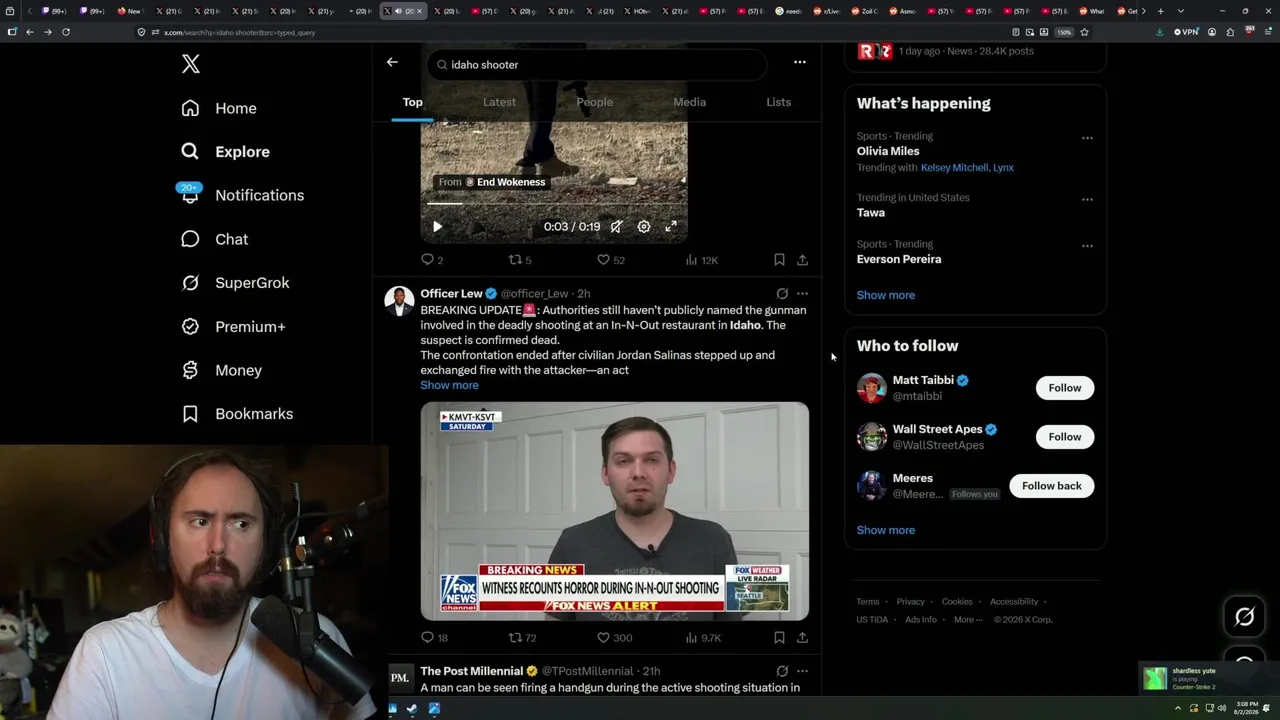Open the Kelsey Mitchell trending link
The height and width of the screenshot is (720, 1280).
click(x=954, y=168)
